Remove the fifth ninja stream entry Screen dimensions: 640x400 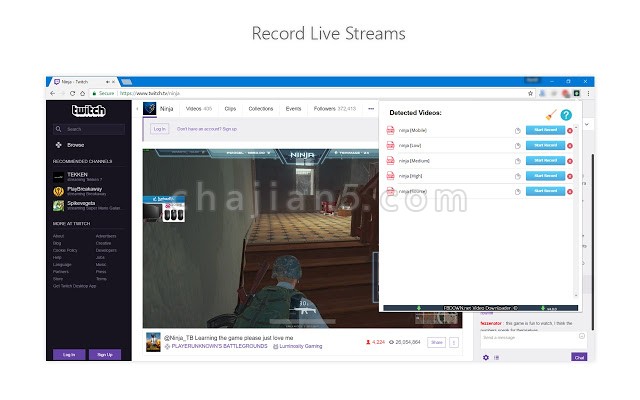[570, 191]
